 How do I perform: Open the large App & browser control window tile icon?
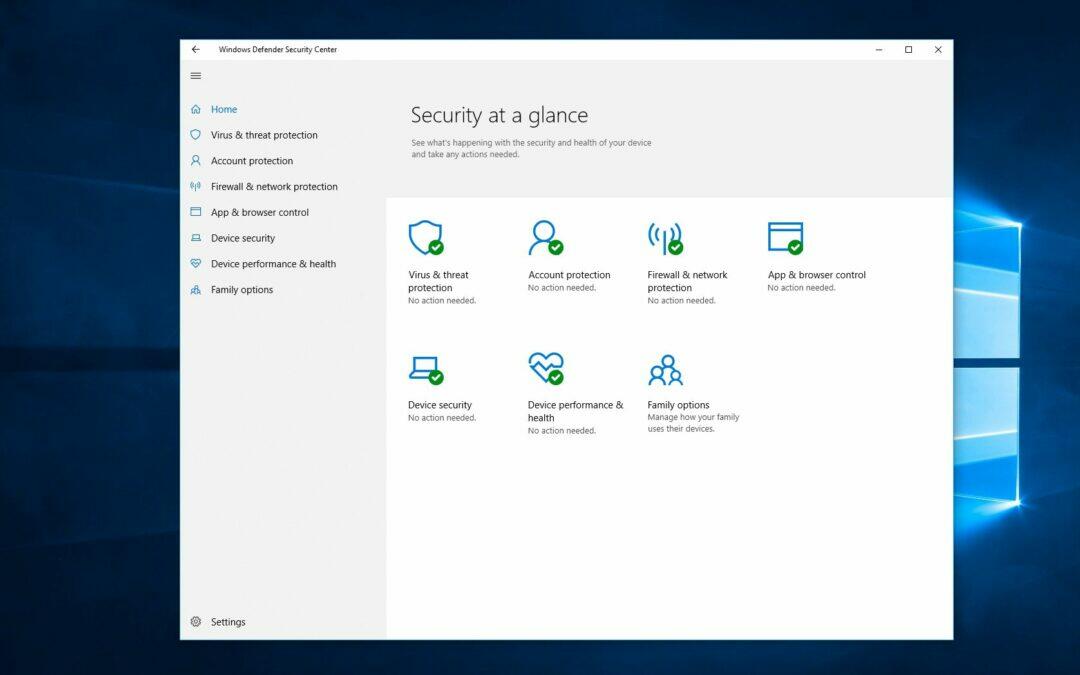(785, 238)
